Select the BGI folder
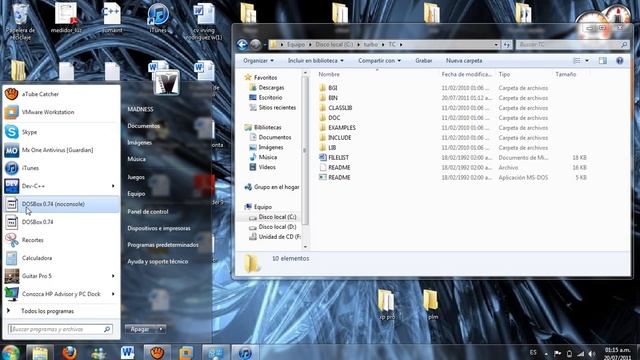Viewport: 640px width, 360px height. click(333, 88)
